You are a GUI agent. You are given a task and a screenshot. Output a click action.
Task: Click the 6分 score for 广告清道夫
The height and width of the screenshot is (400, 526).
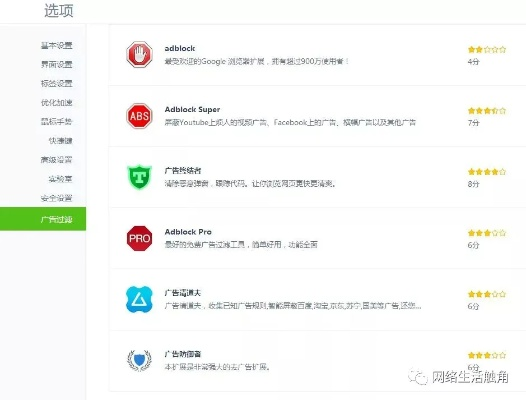tap(473, 306)
